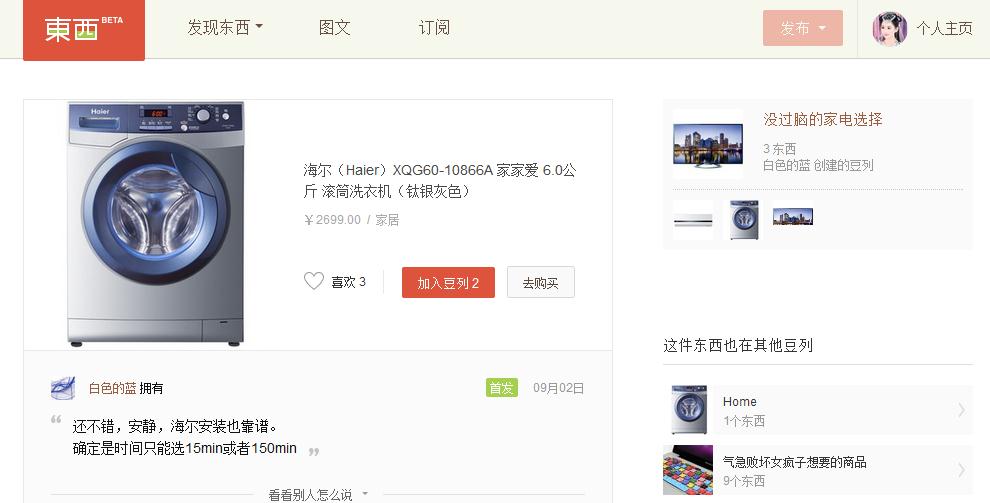Open the Haier XQG60-10866A product title

point(439,180)
